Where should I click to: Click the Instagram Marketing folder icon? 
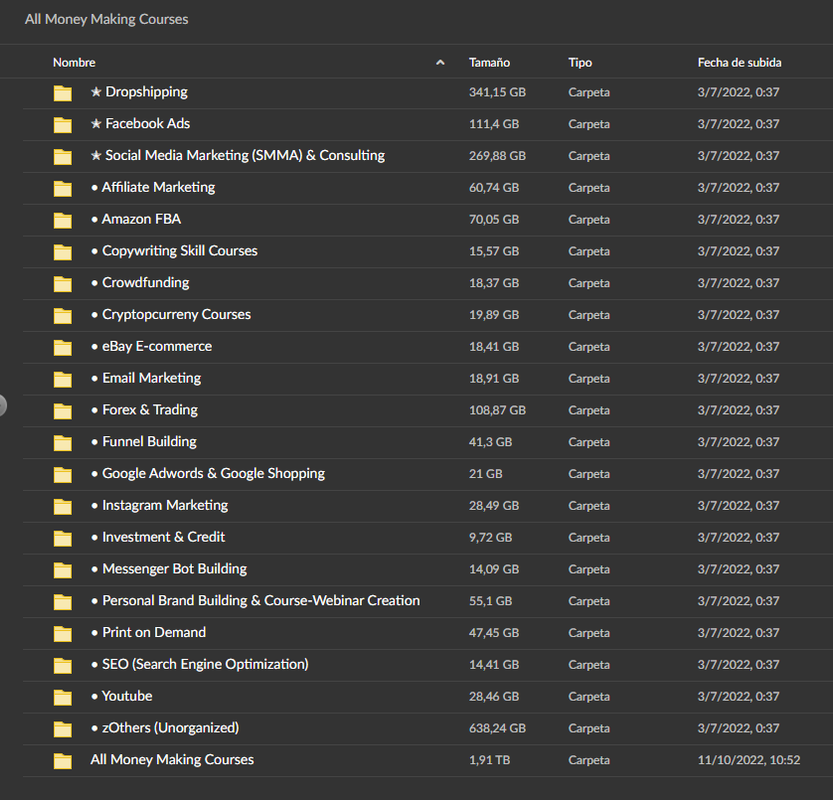[63, 506]
